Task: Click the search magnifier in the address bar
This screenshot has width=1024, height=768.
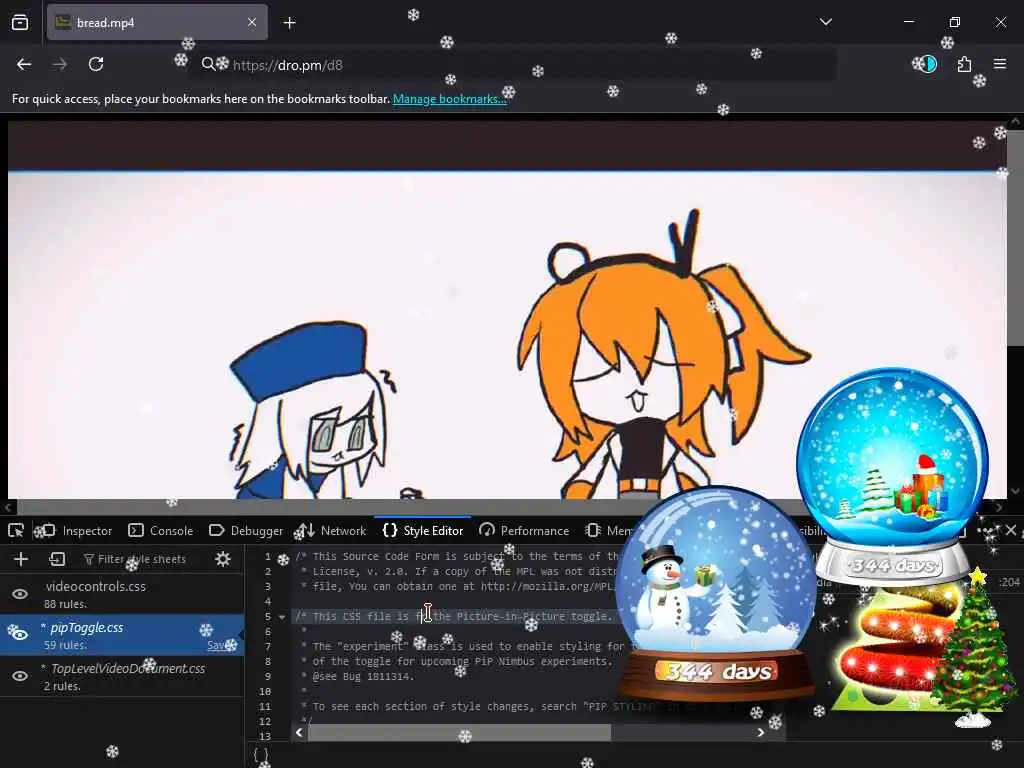Action: [208, 64]
